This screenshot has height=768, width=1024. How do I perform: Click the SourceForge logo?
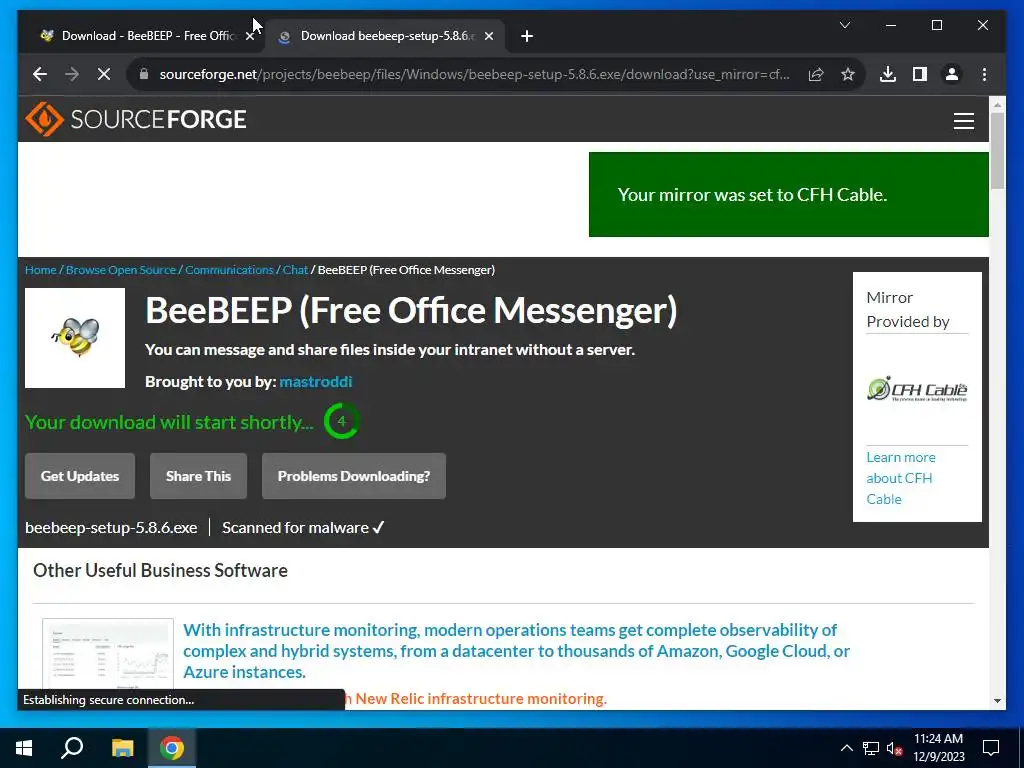136,119
